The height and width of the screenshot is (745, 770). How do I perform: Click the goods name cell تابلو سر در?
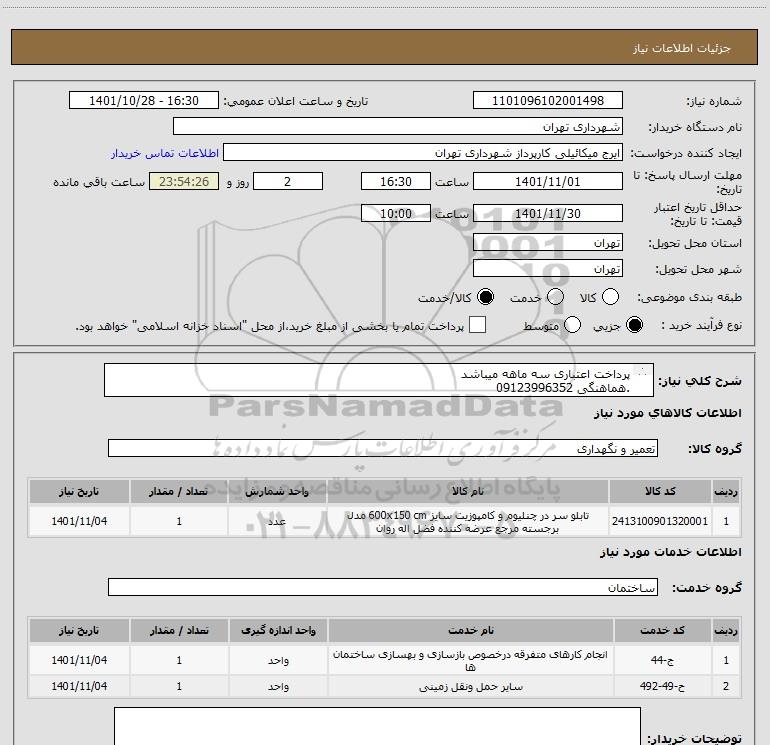pos(468,521)
